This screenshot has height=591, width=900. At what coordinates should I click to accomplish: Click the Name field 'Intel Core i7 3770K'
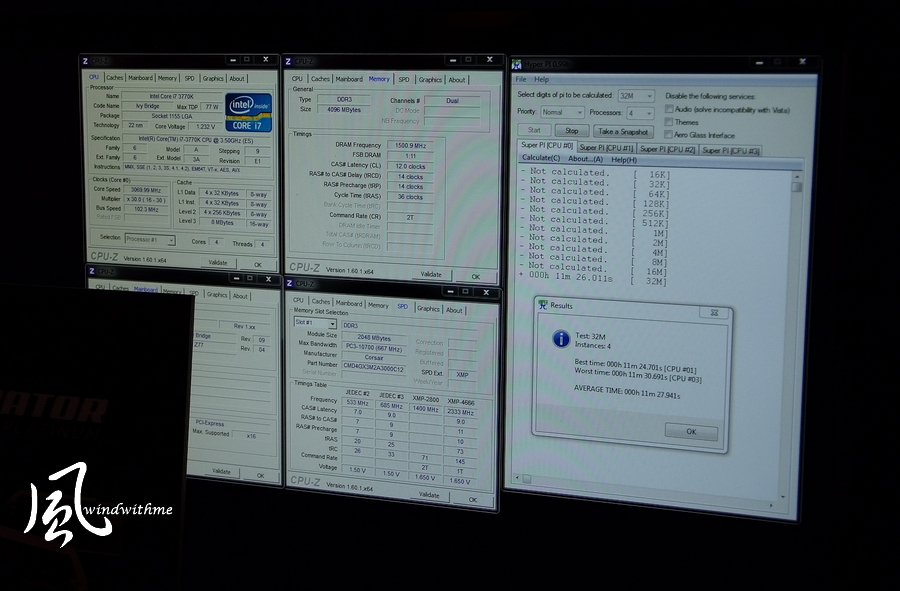[x=172, y=96]
